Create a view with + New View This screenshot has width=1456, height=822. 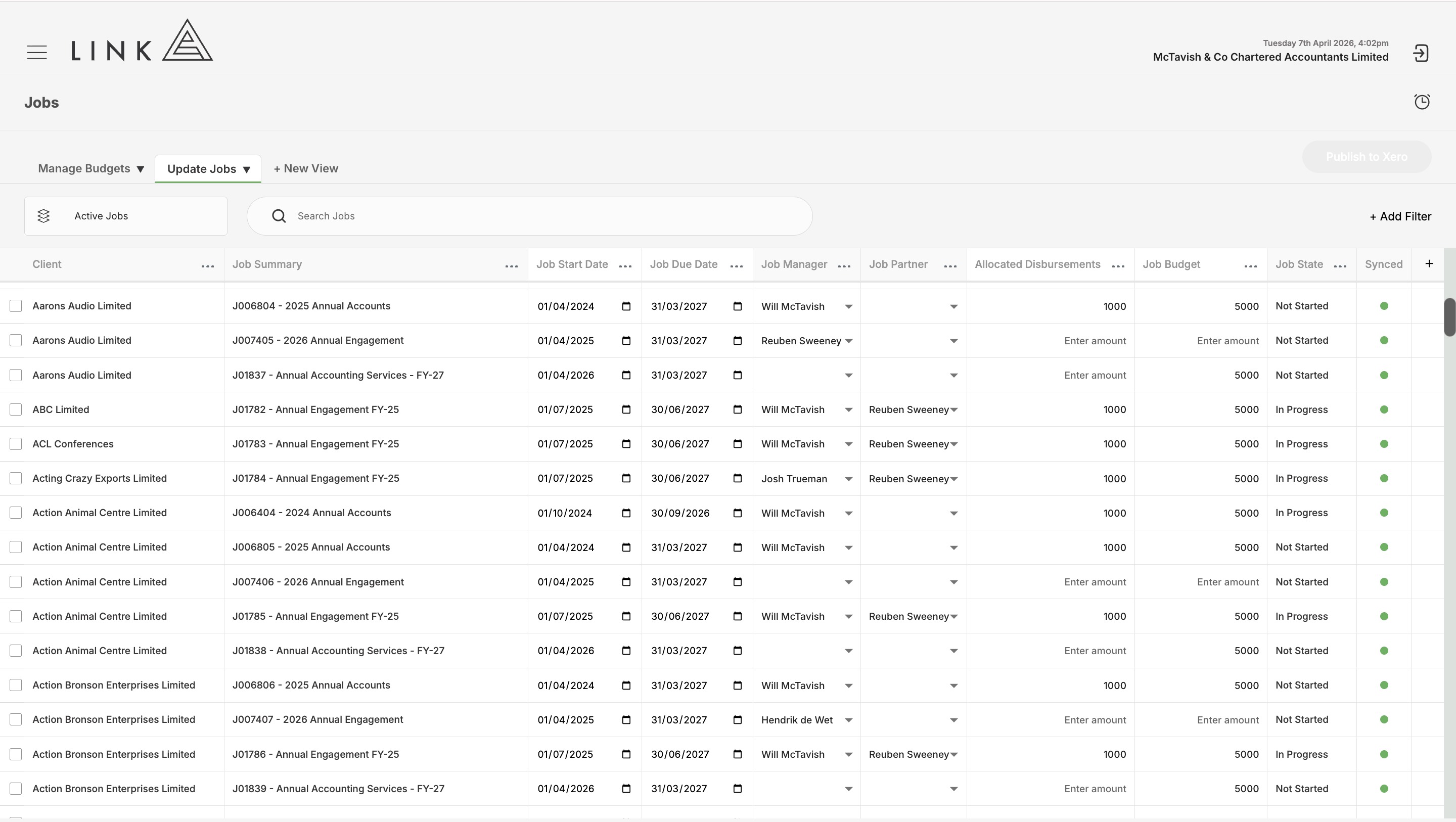[x=306, y=168]
